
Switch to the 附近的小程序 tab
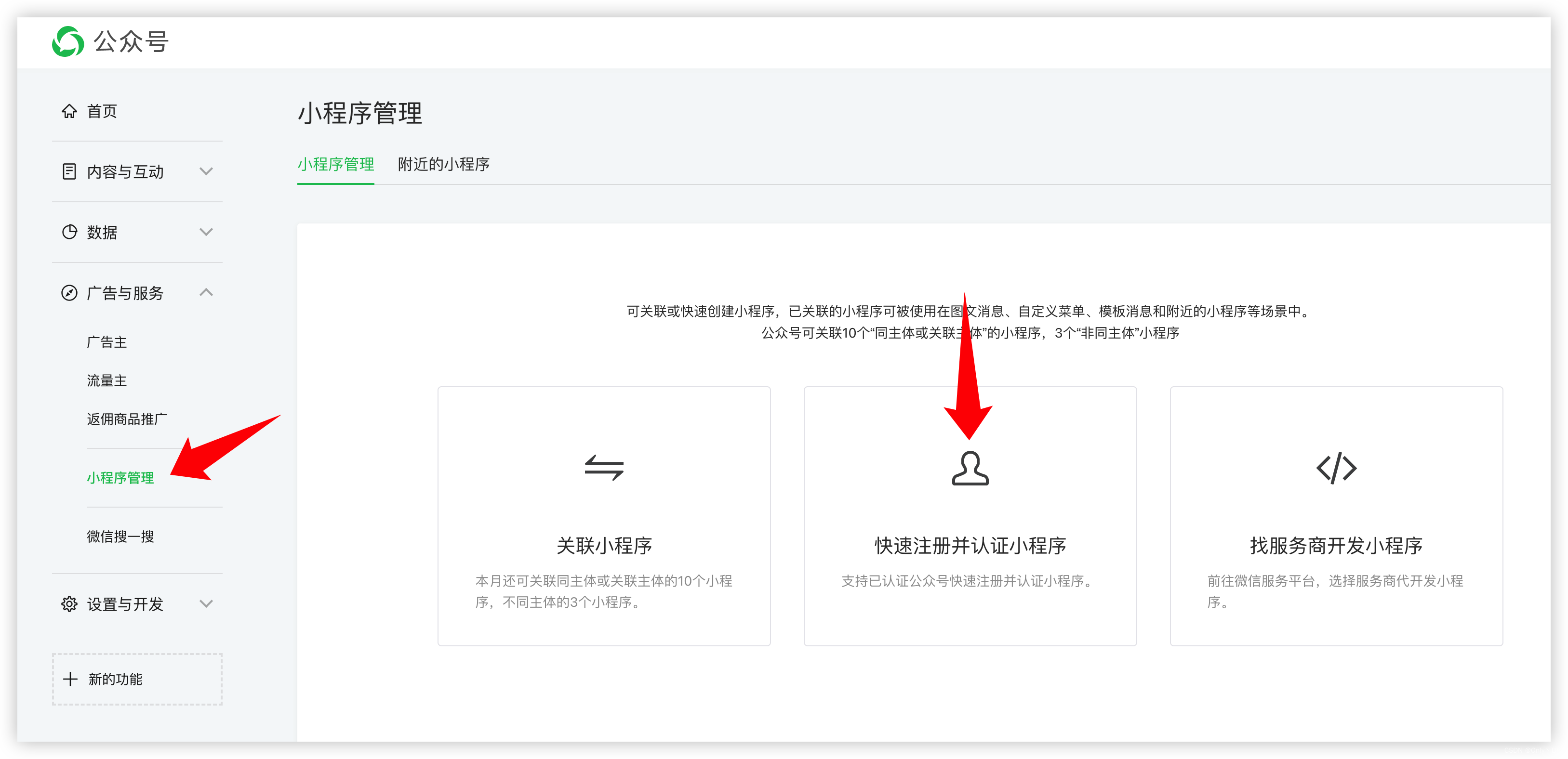[443, 164]
